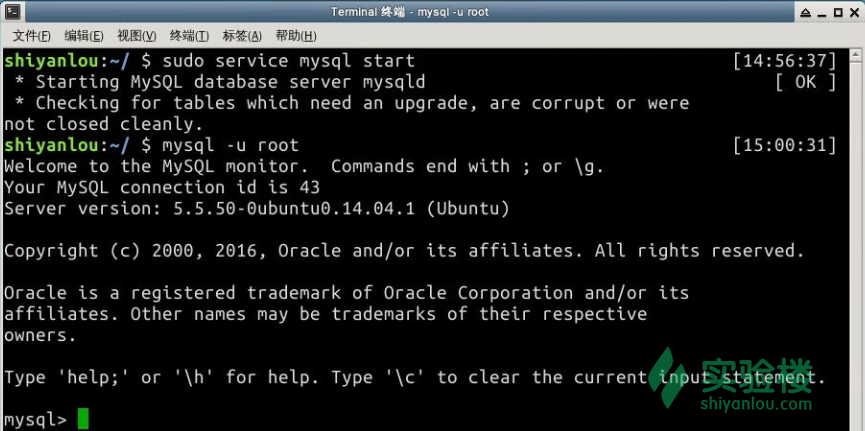
Task: Click the terminal window icon in title bar
Action: coord(12,11)
